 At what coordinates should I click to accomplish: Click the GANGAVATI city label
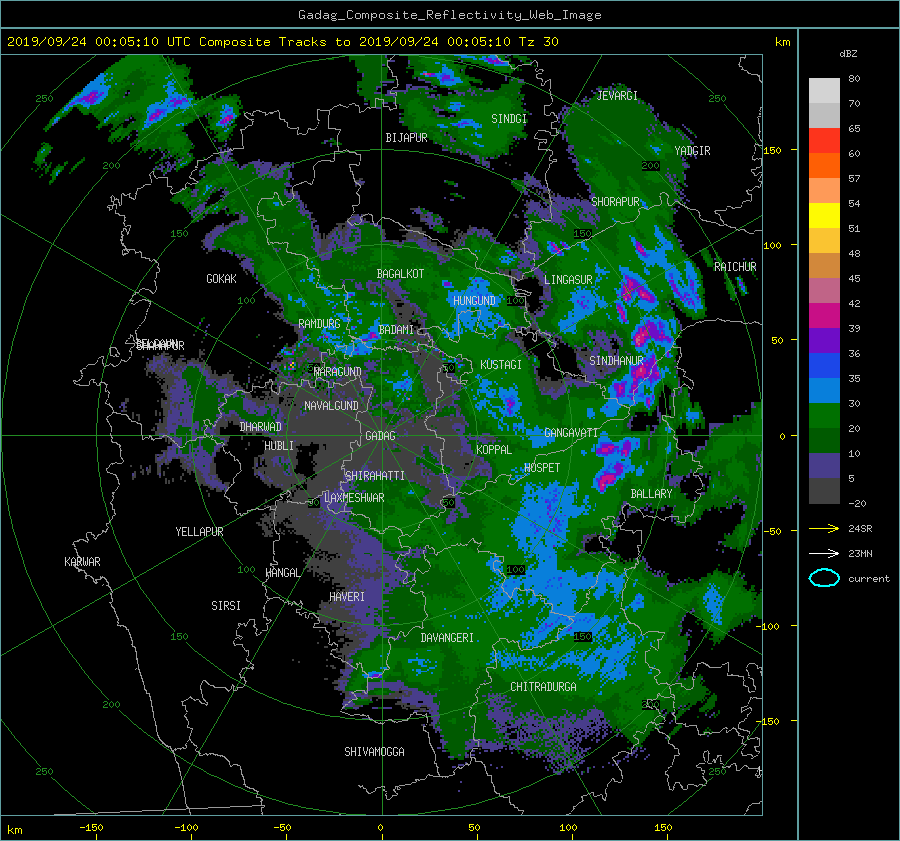[571, 433]
